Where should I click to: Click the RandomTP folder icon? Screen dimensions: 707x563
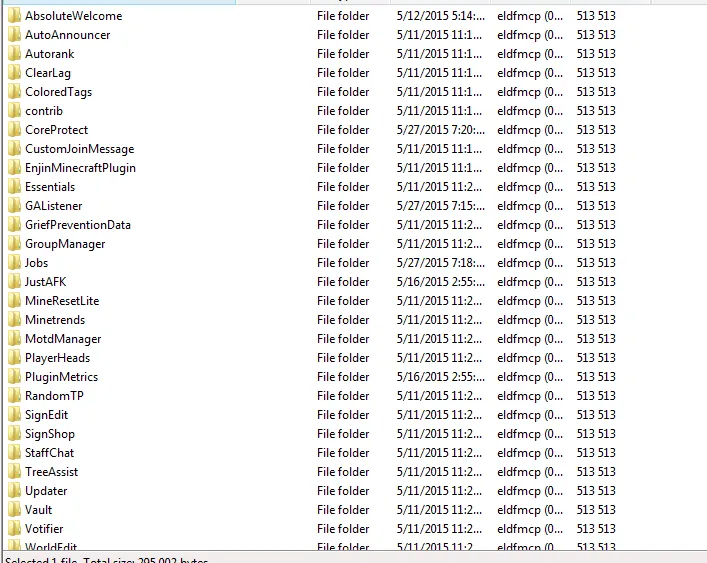tap(14, 395)
